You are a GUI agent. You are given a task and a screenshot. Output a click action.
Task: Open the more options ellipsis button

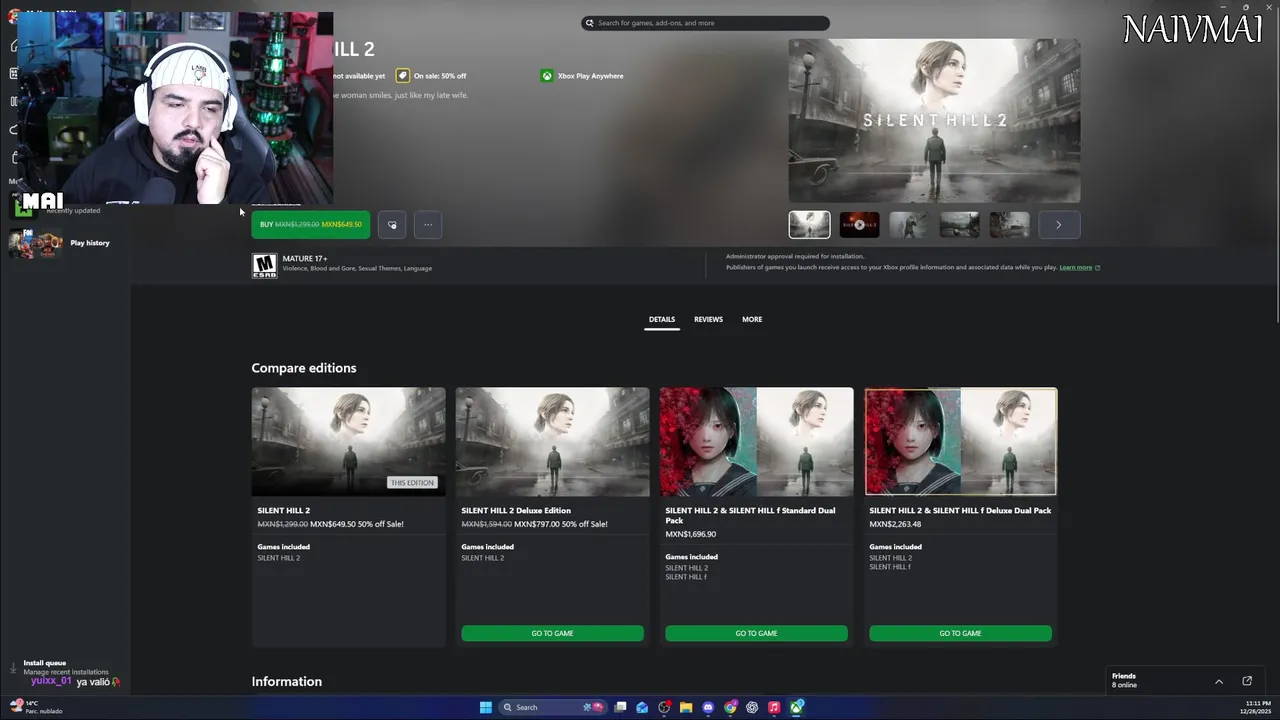pos(428,224)
